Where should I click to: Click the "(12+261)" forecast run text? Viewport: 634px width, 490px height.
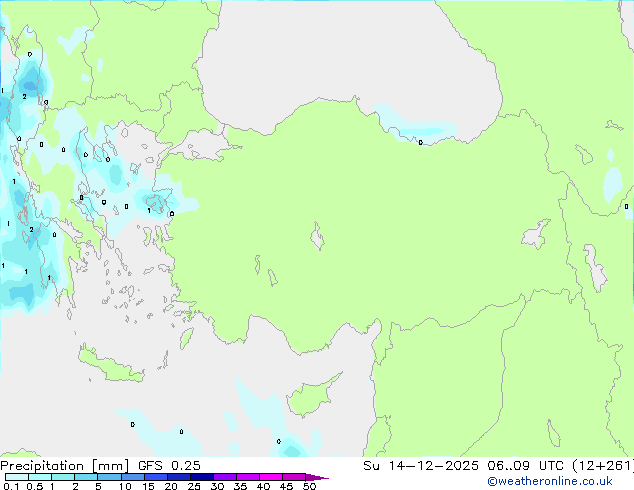point(603,466)
